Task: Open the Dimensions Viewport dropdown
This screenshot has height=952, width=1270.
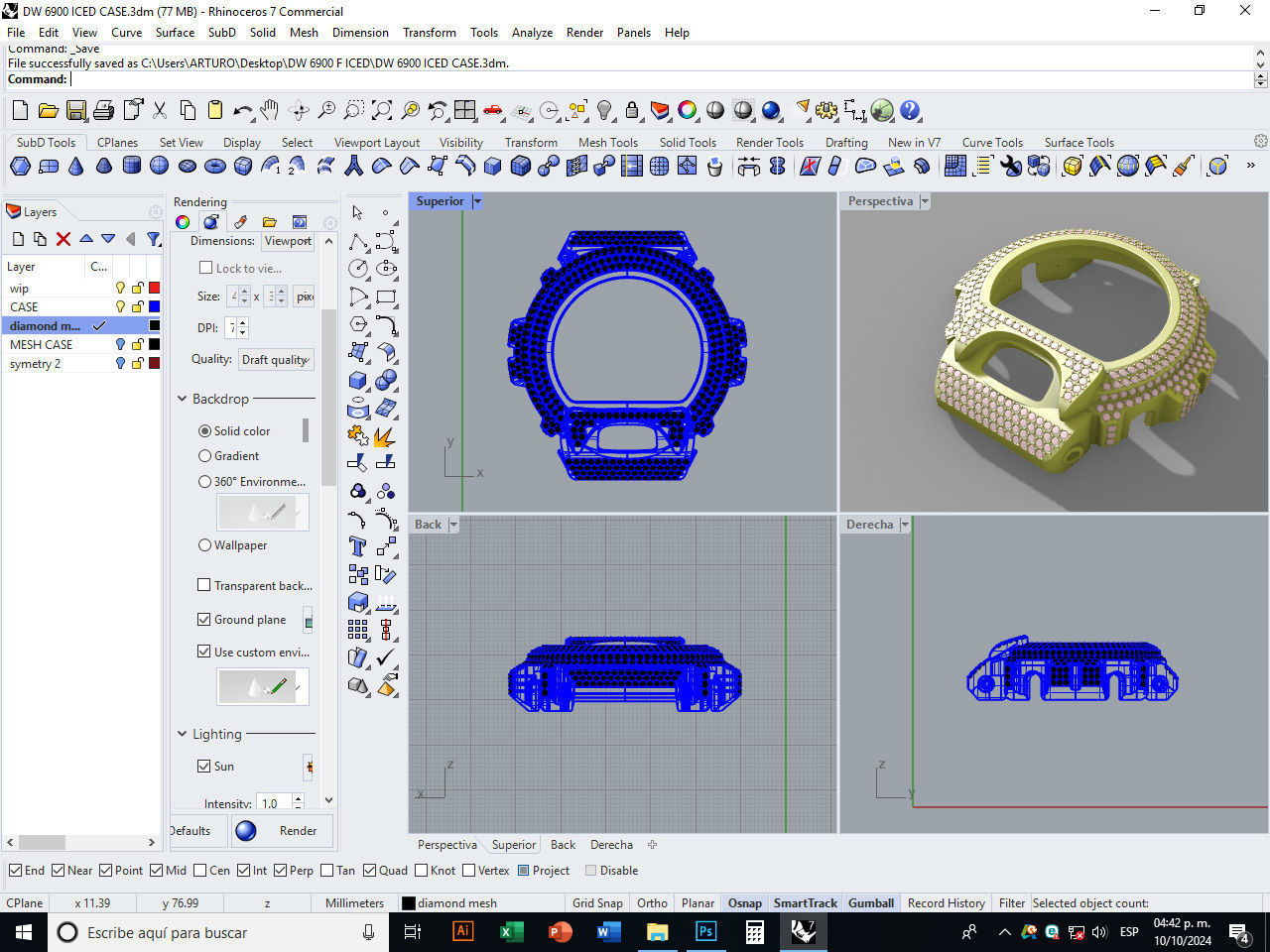Action: (288, 241)
